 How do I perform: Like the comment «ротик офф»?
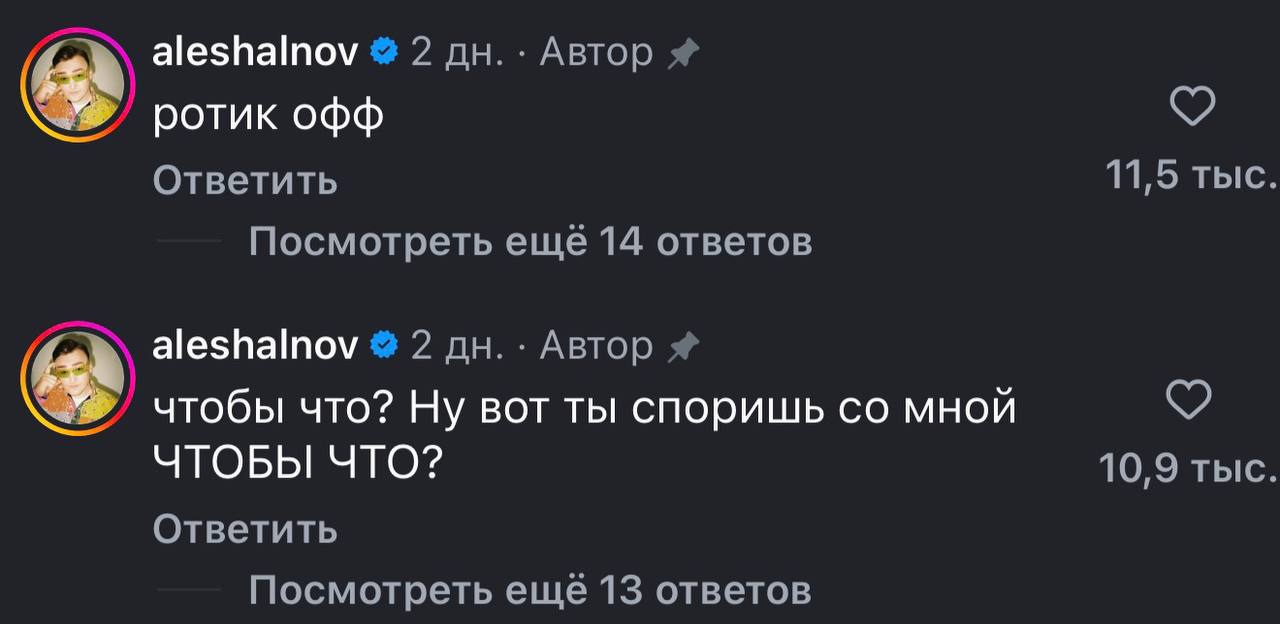pos(1191,104)
